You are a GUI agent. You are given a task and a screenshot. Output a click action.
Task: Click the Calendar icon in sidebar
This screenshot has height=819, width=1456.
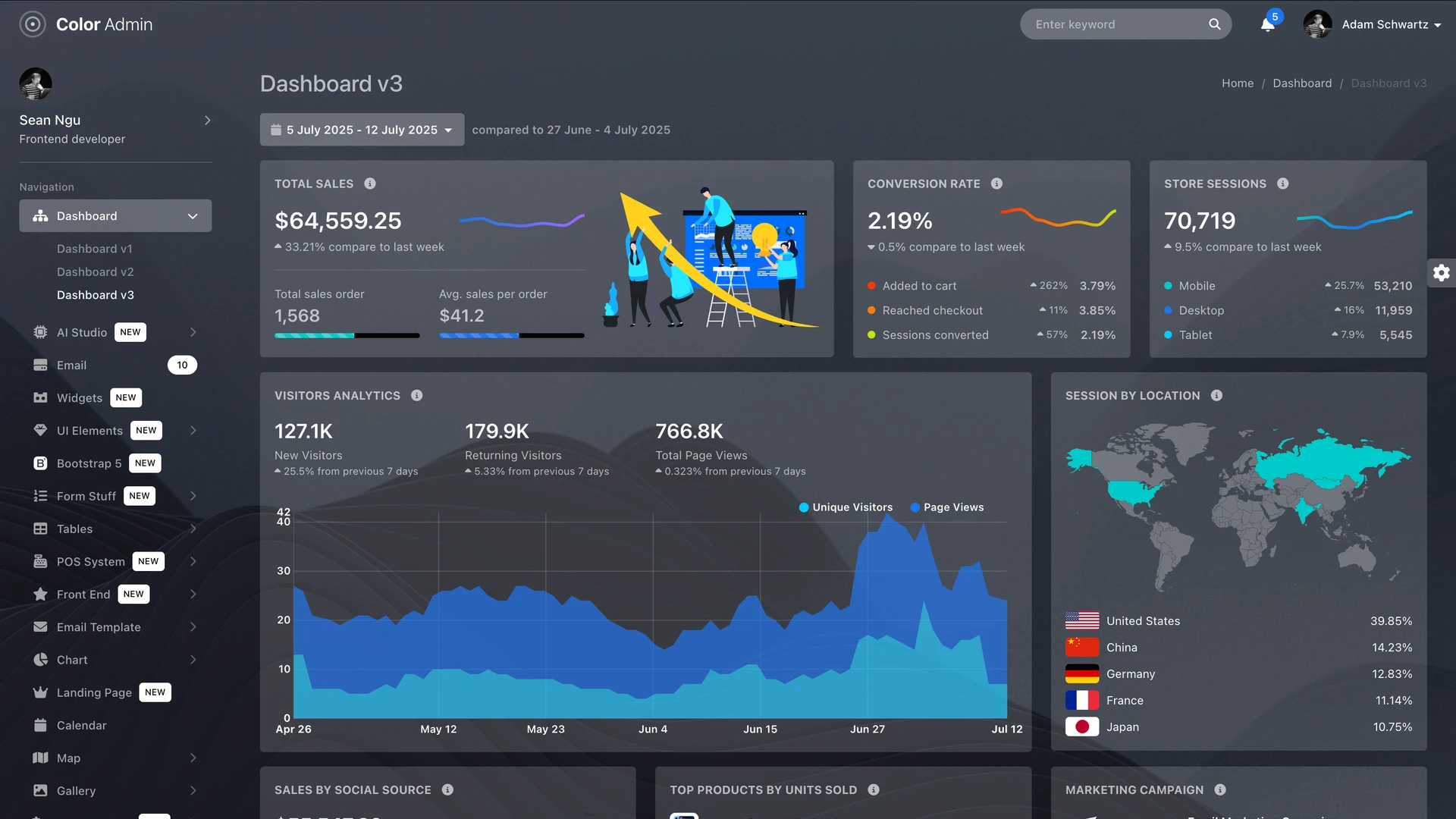point(40,725)
